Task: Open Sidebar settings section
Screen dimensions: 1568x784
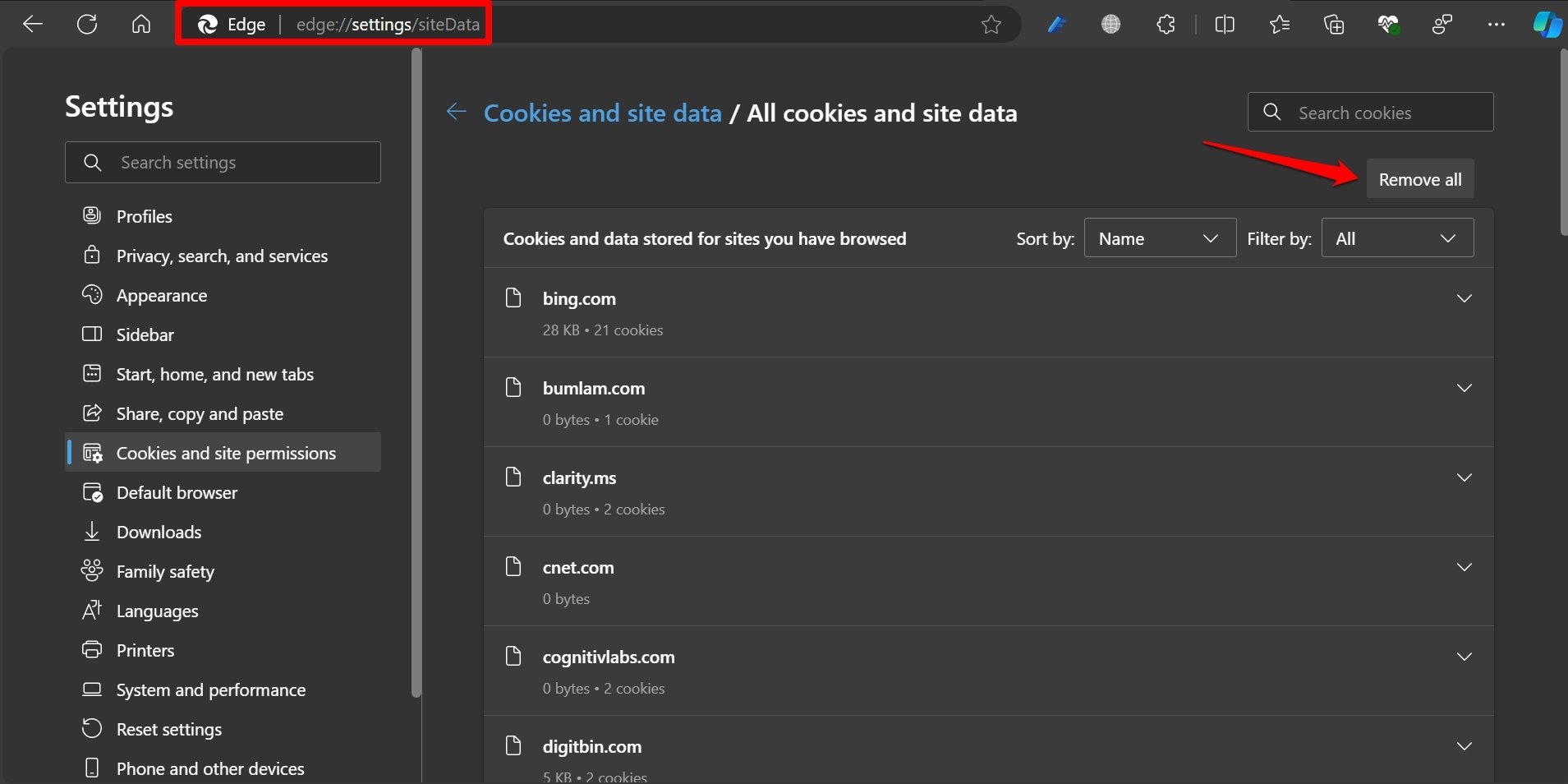Action: click(223, 334)
